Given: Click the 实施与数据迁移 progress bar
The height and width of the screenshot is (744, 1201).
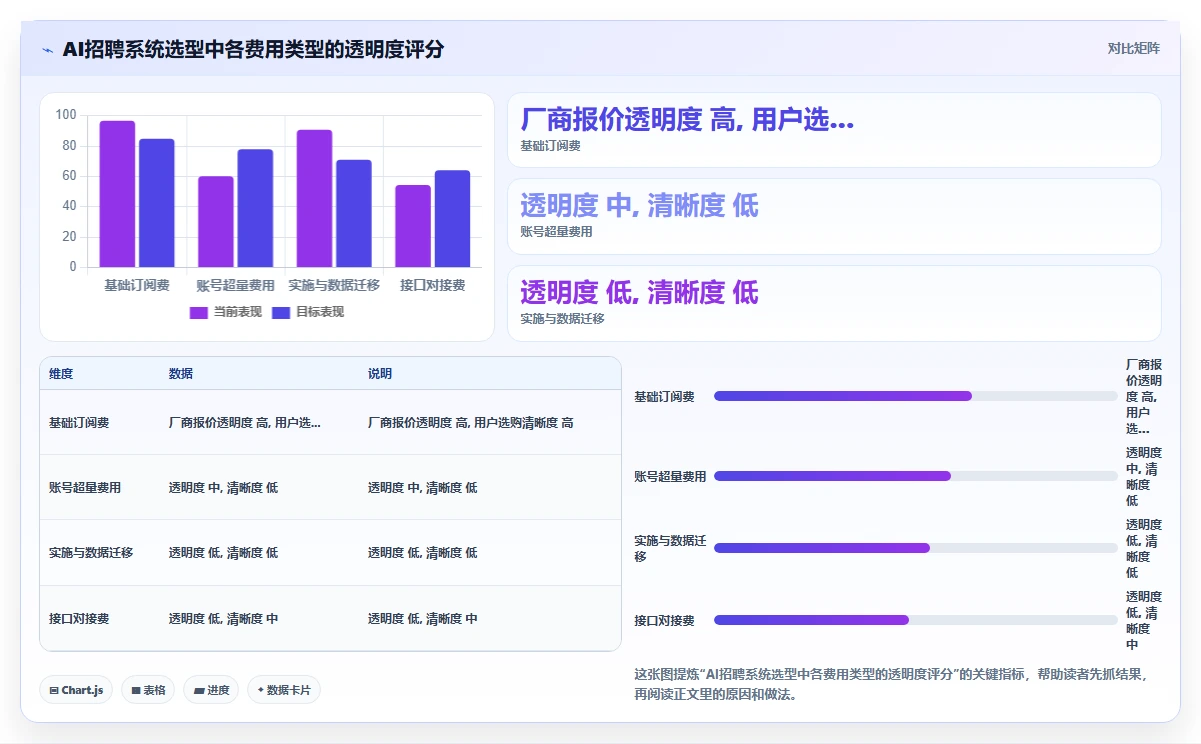Looking at the screenshot, I should click(915, 548).
